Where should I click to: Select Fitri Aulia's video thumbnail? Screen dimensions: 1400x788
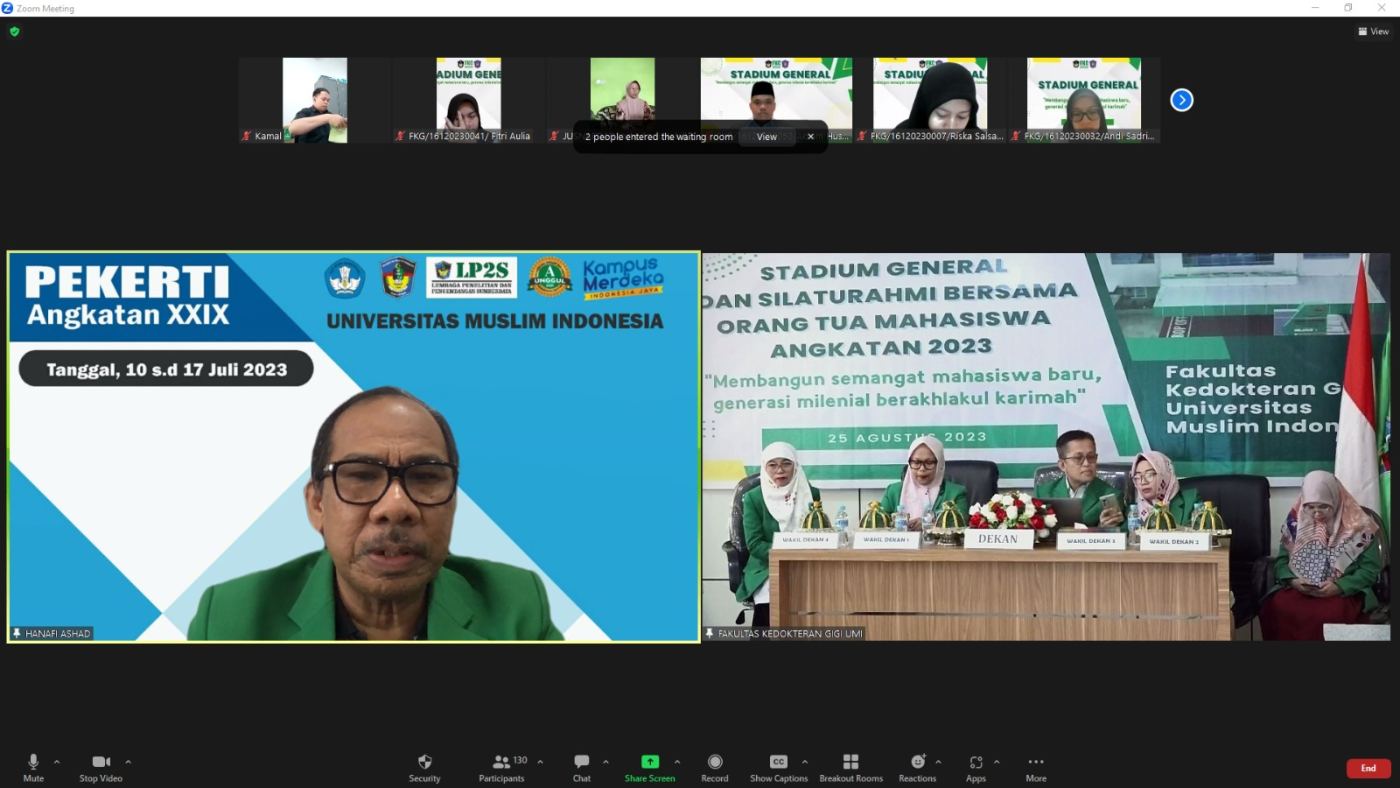click(x=469, y=100)
